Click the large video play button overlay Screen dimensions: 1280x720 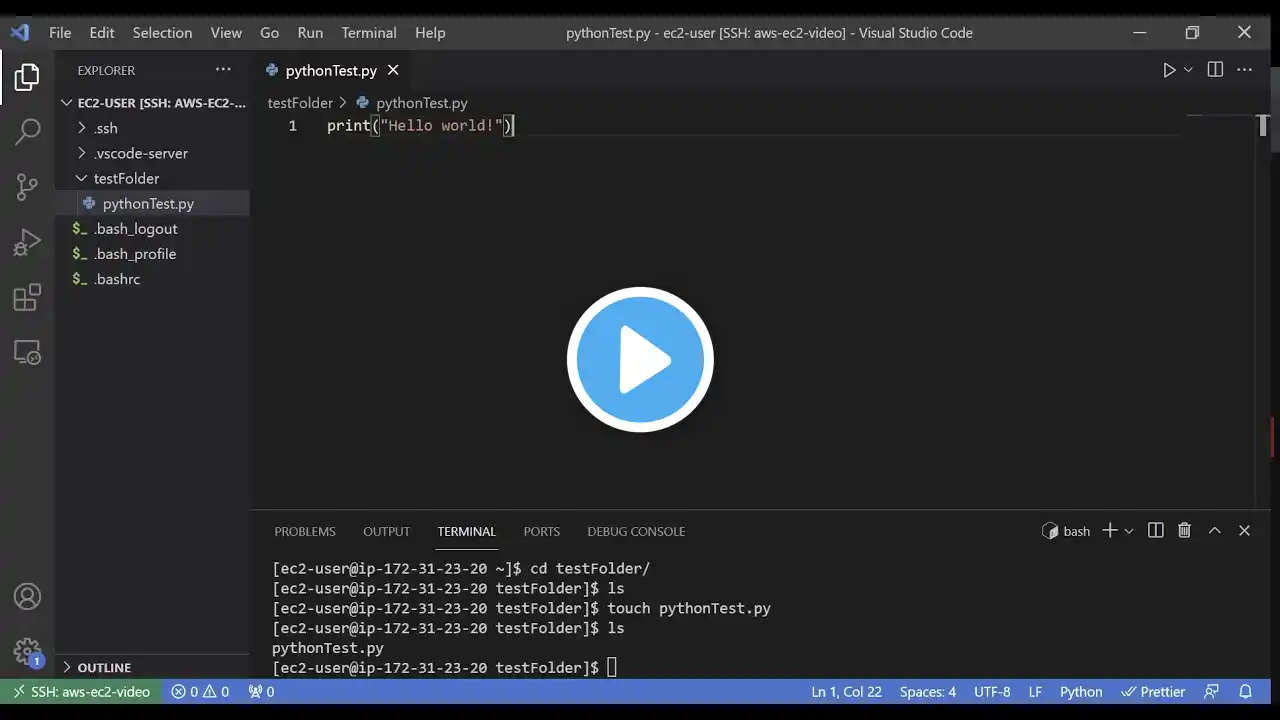[640, 359]
